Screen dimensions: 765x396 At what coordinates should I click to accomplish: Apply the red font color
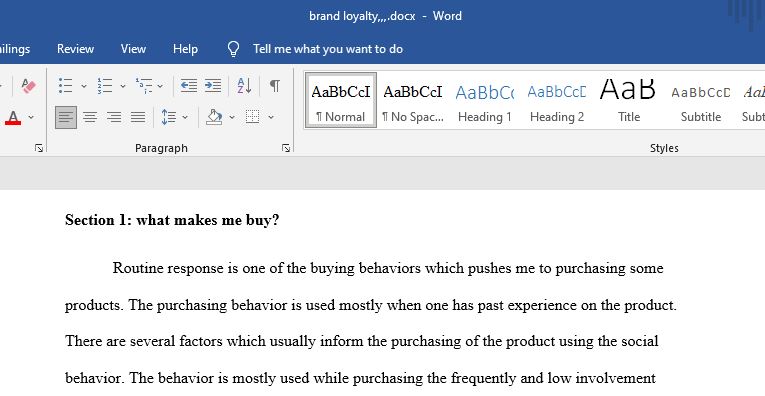pos(13,118)
